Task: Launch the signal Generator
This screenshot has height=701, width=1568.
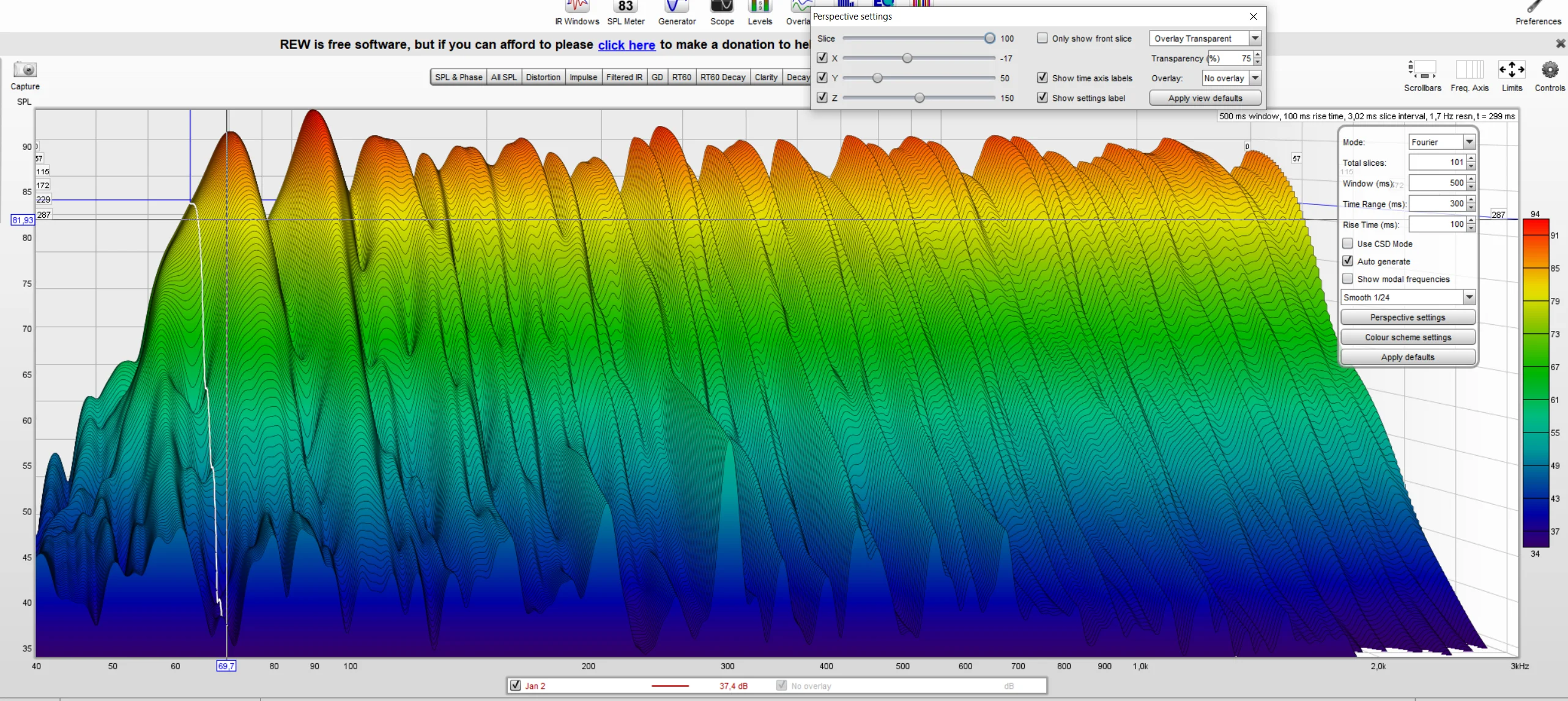Action: (677, 13)
